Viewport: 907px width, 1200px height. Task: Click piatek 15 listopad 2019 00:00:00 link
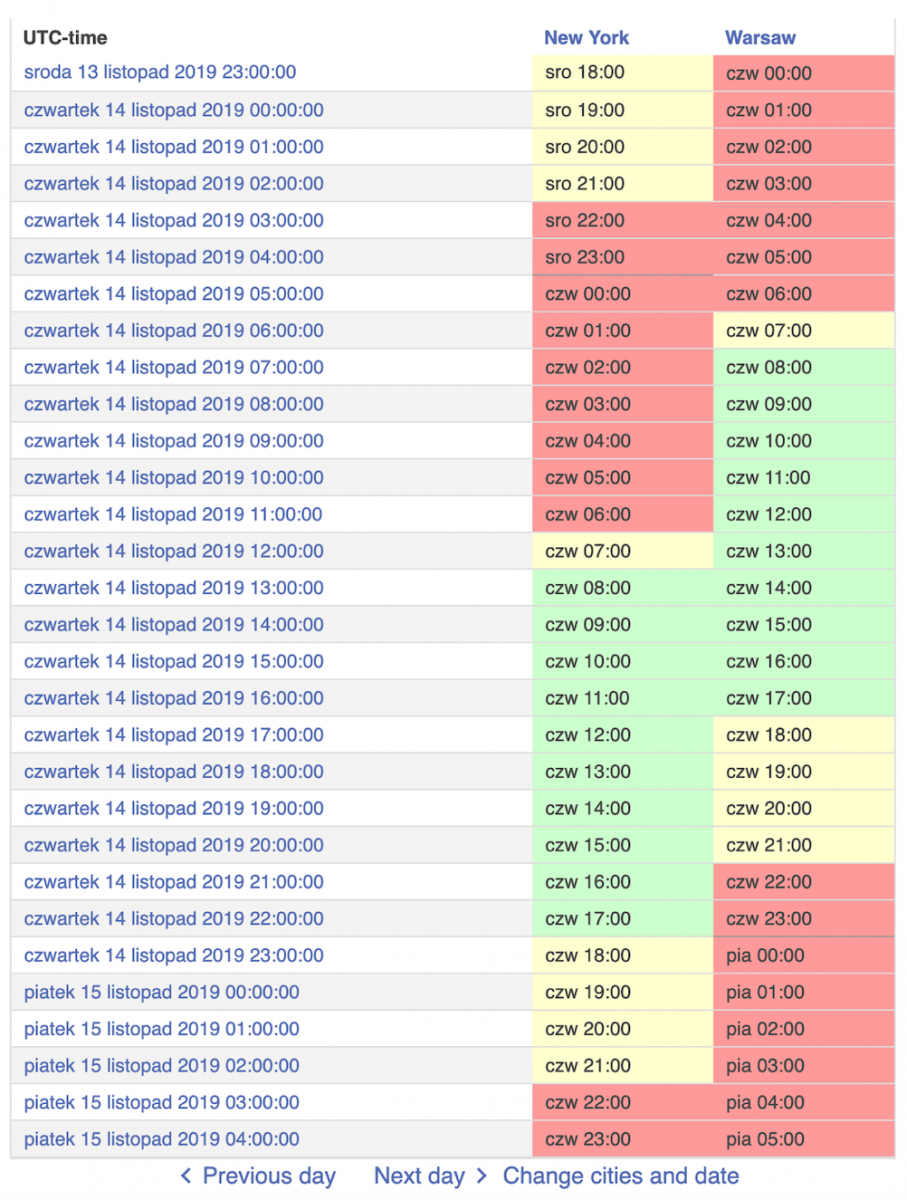click(161, 993)
